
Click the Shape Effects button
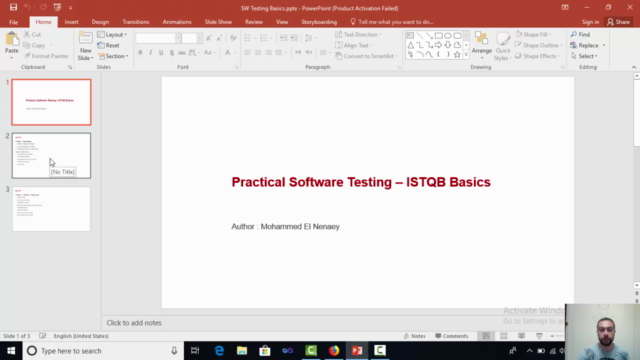point(537,56)
